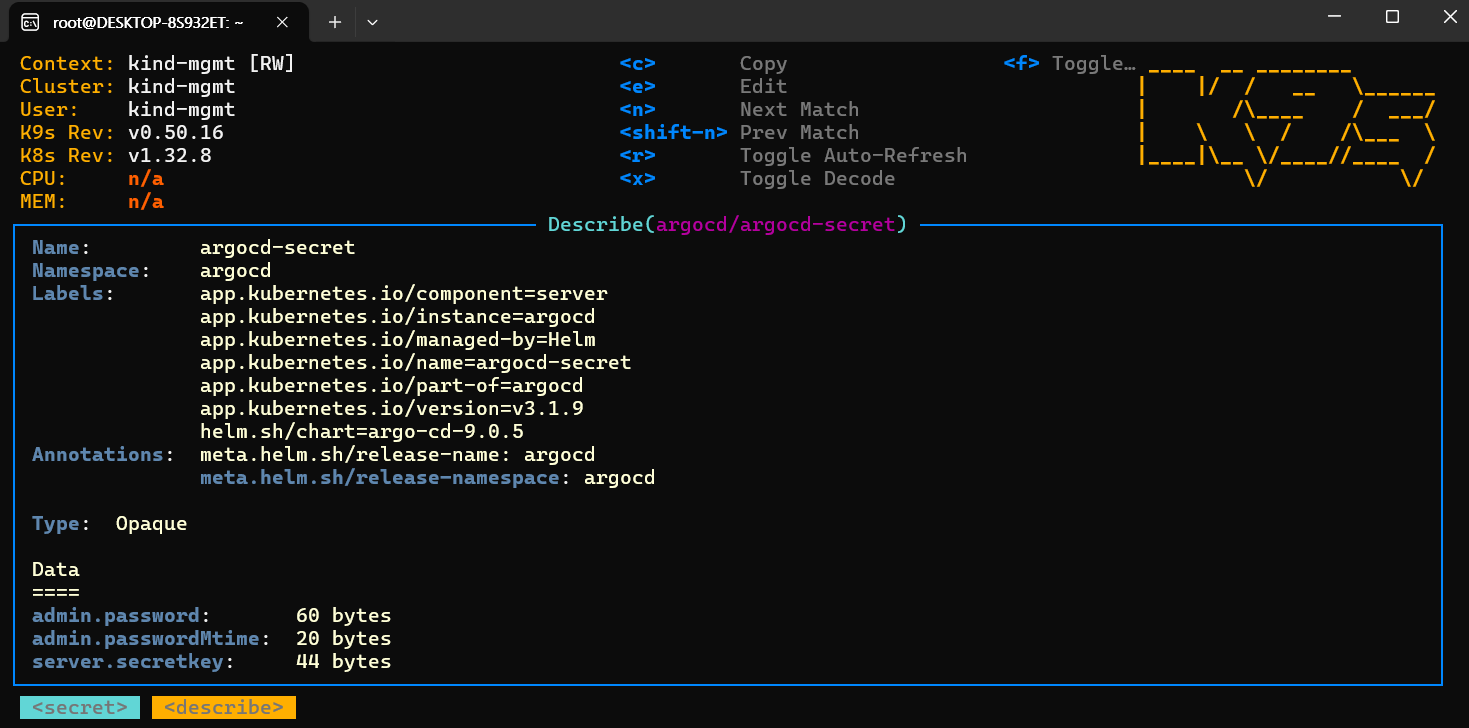Click the CPU n/a value
Viewport: 1469px width, 728px height.
pos(145,179)
